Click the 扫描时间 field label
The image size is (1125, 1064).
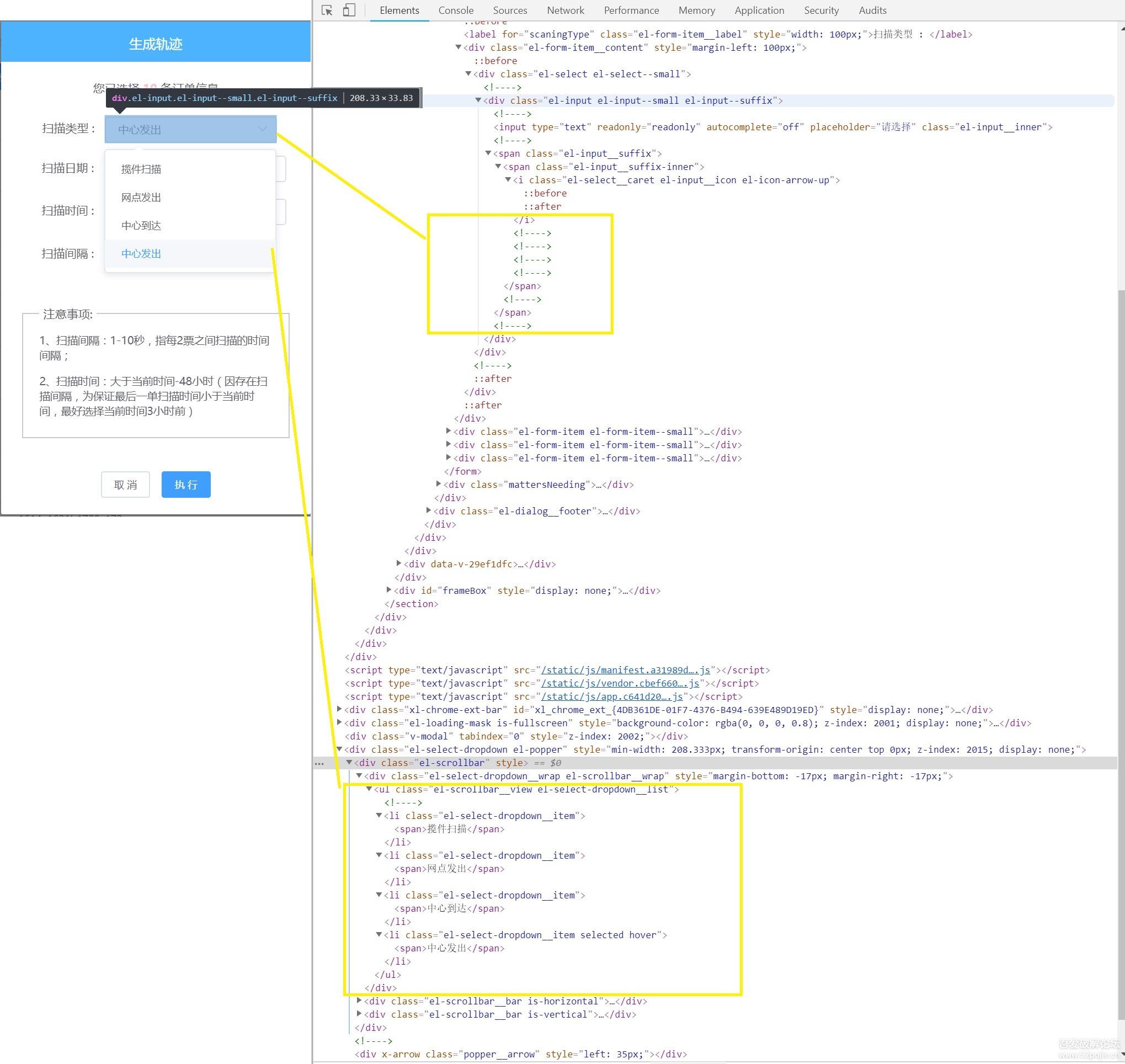68,211
